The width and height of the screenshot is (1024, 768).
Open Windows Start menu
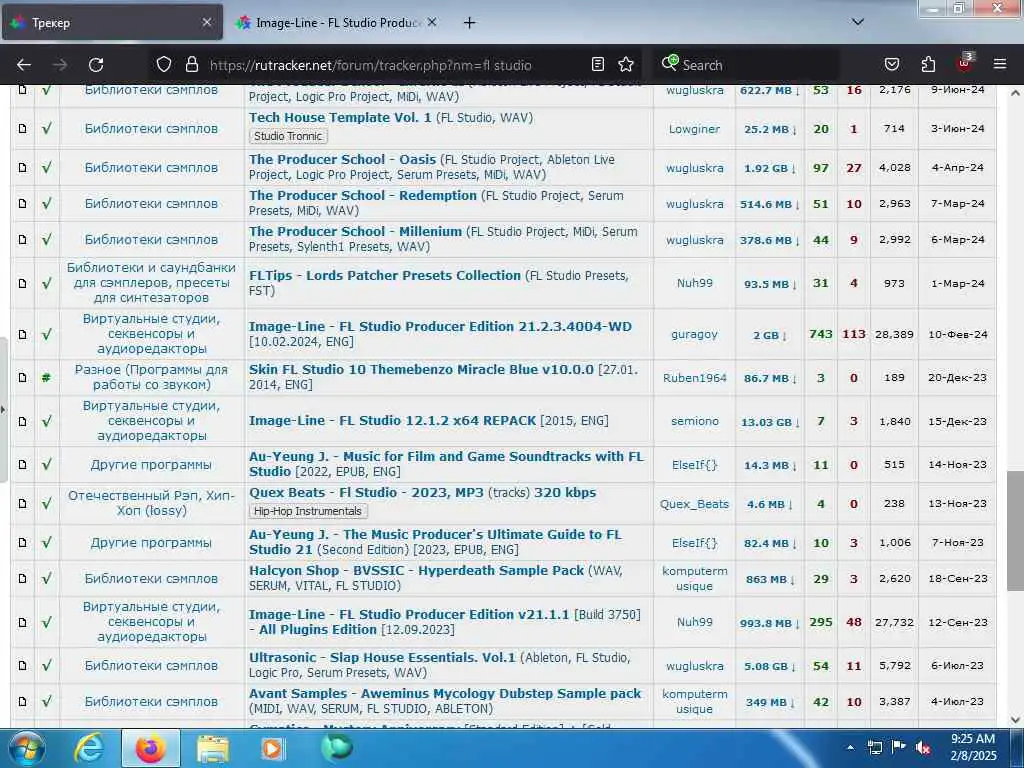[27, 748]
